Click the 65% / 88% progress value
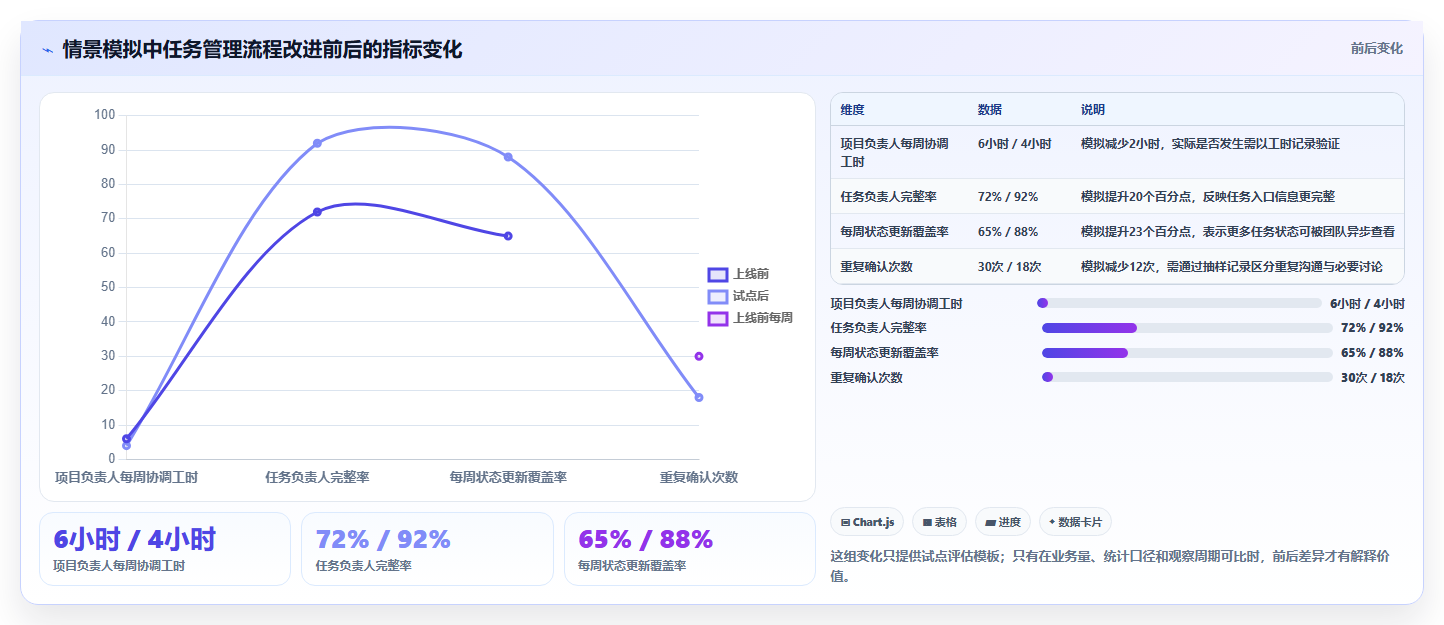This screenshot has width=1444, height=625. pyautogui.click(x=1372, y=353)
